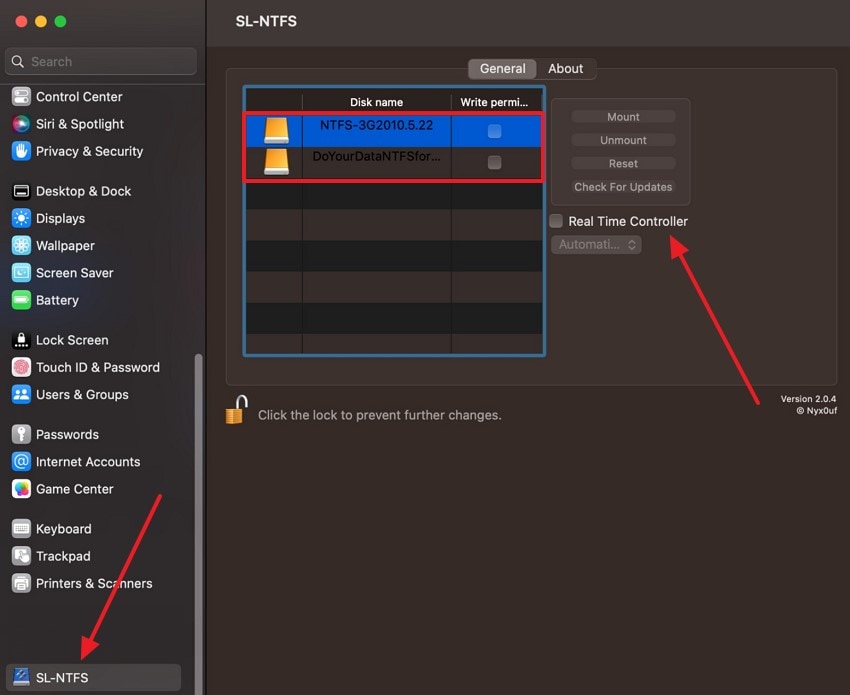Click the SL-NTFS sidebar icon
Viewport: 850px width, 695px height.
(x=21, y=677)
